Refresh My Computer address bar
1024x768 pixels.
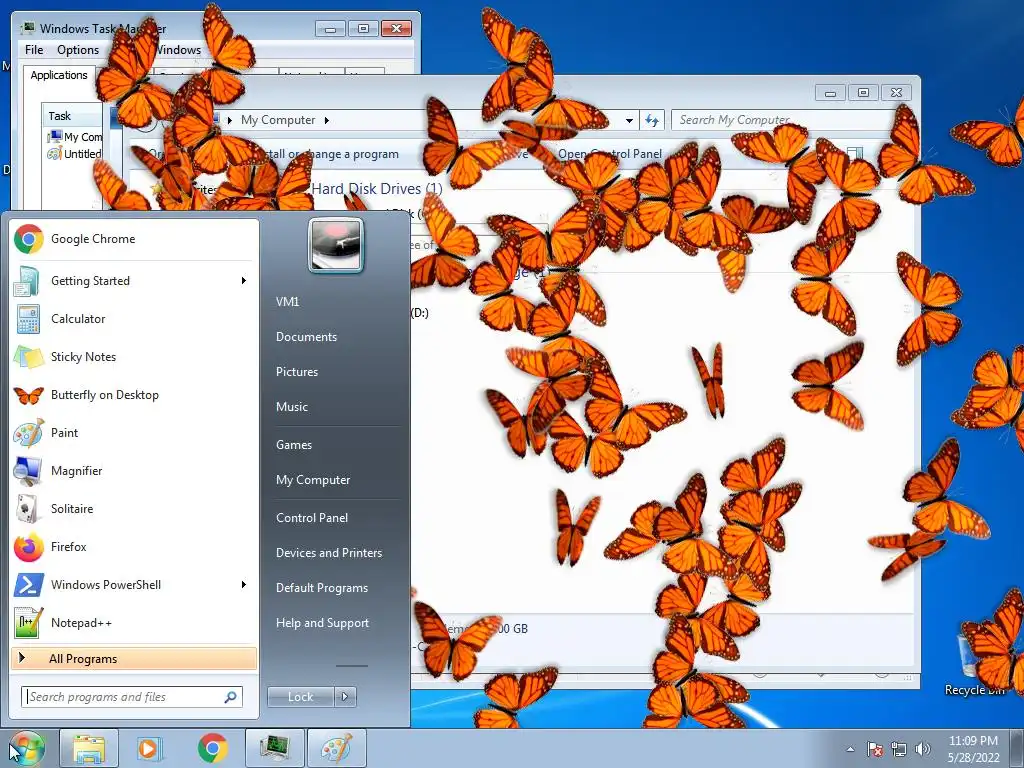(652, 120)
